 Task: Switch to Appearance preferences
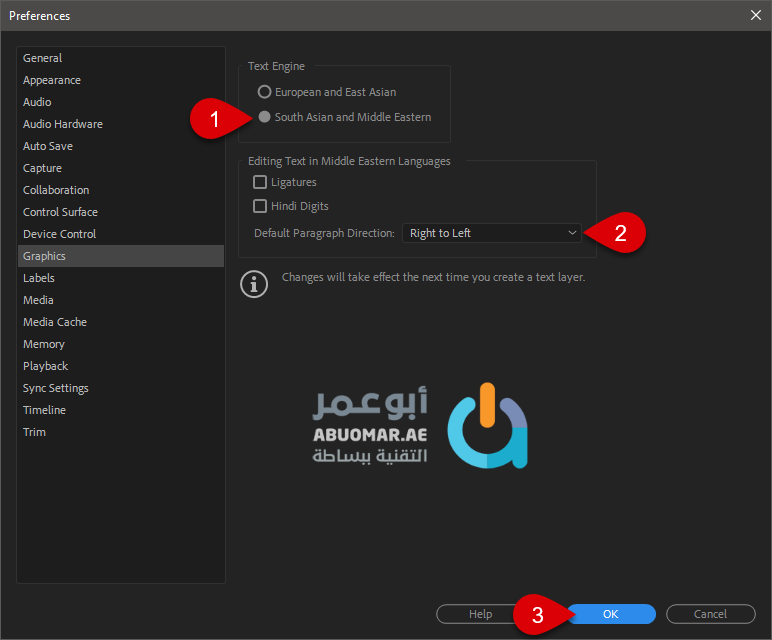(x=52, y=80)
